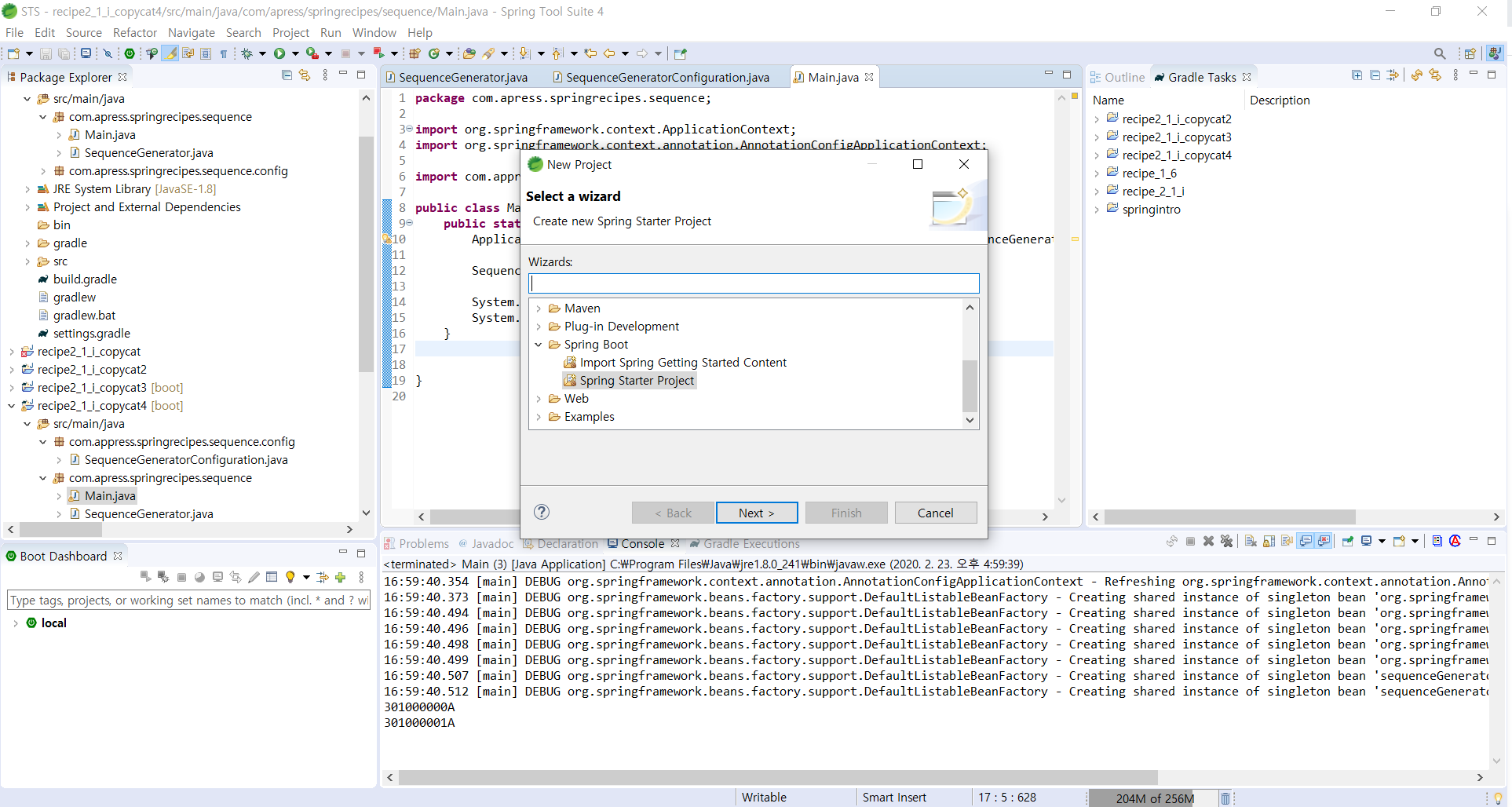This screenshot has width=1512, height=807.
Task: Click the table/properties icon in Boot Dashboard toolbar
Action: 272,577
